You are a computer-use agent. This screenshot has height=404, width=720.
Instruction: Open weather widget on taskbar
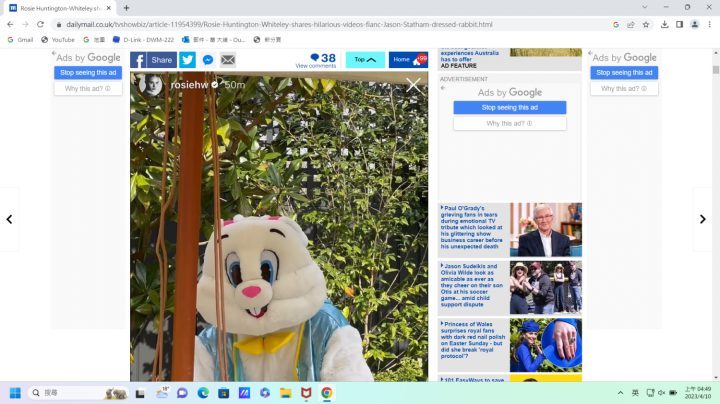pyautogui.click(x=162, y=393)
